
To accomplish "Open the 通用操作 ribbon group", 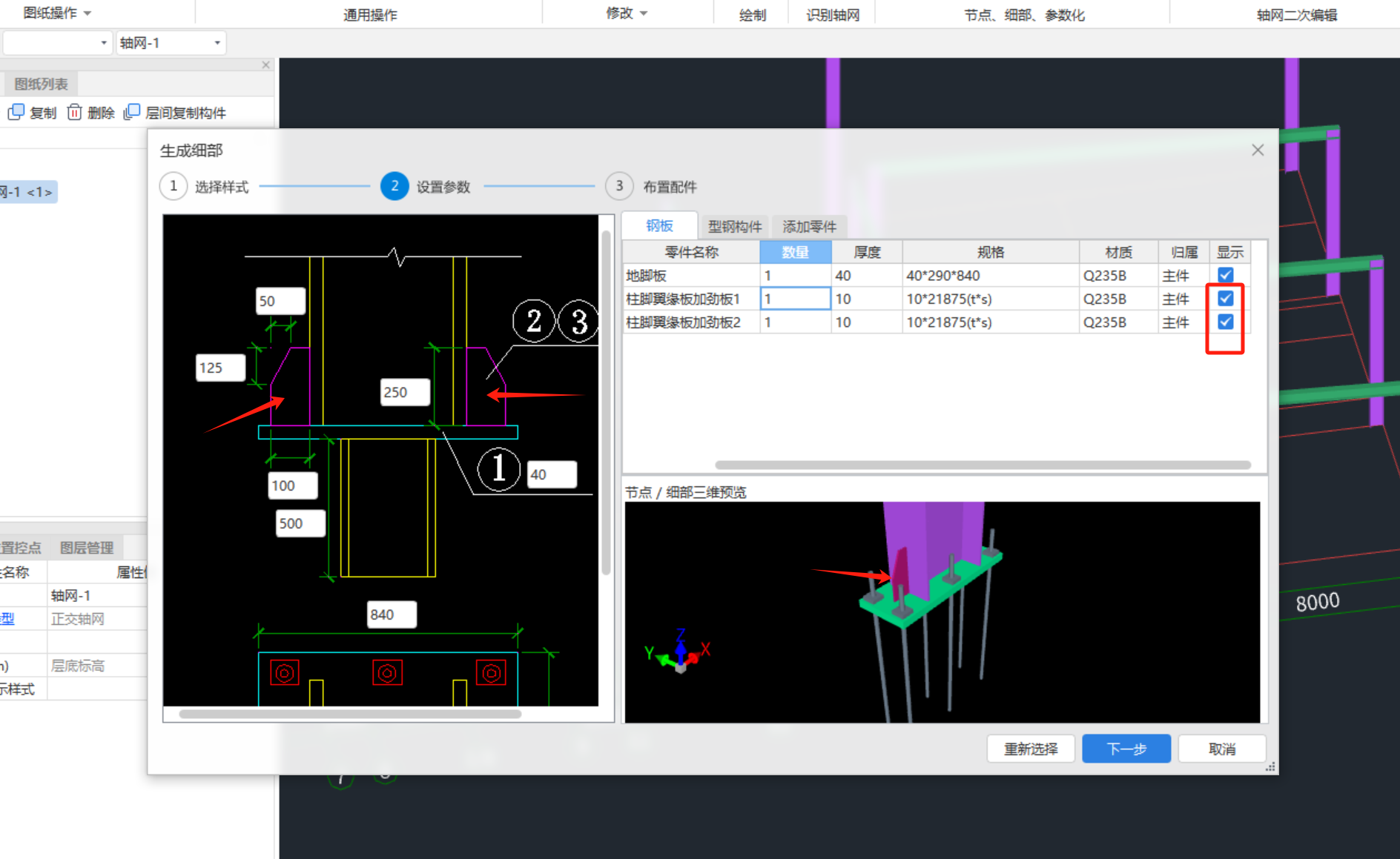I will pyautogui.click(x=370, y=15).
